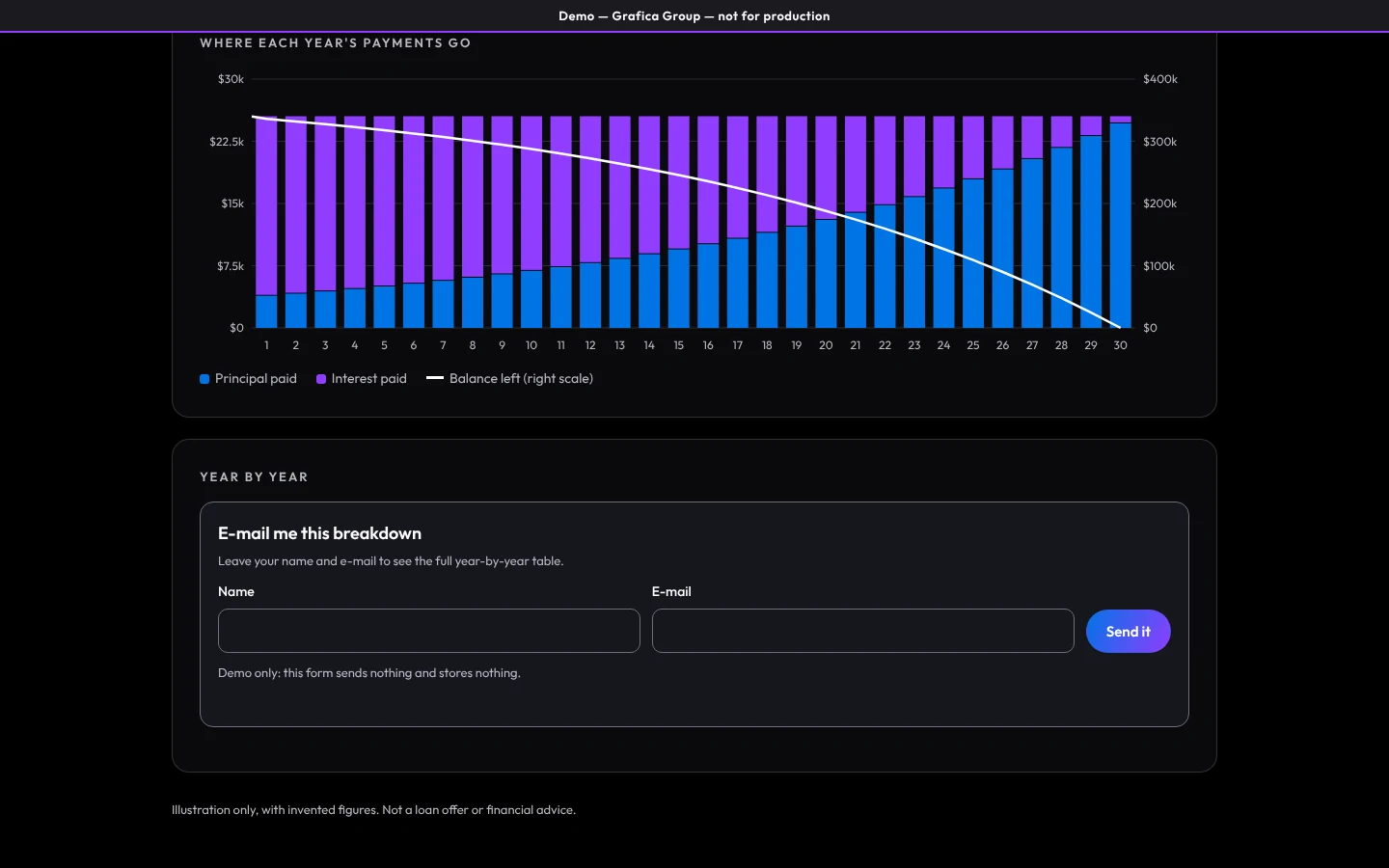Screen dimensions: 1389x868
Task: Click the 'E-mail me this breakdown' title
Action: [319, 533]
